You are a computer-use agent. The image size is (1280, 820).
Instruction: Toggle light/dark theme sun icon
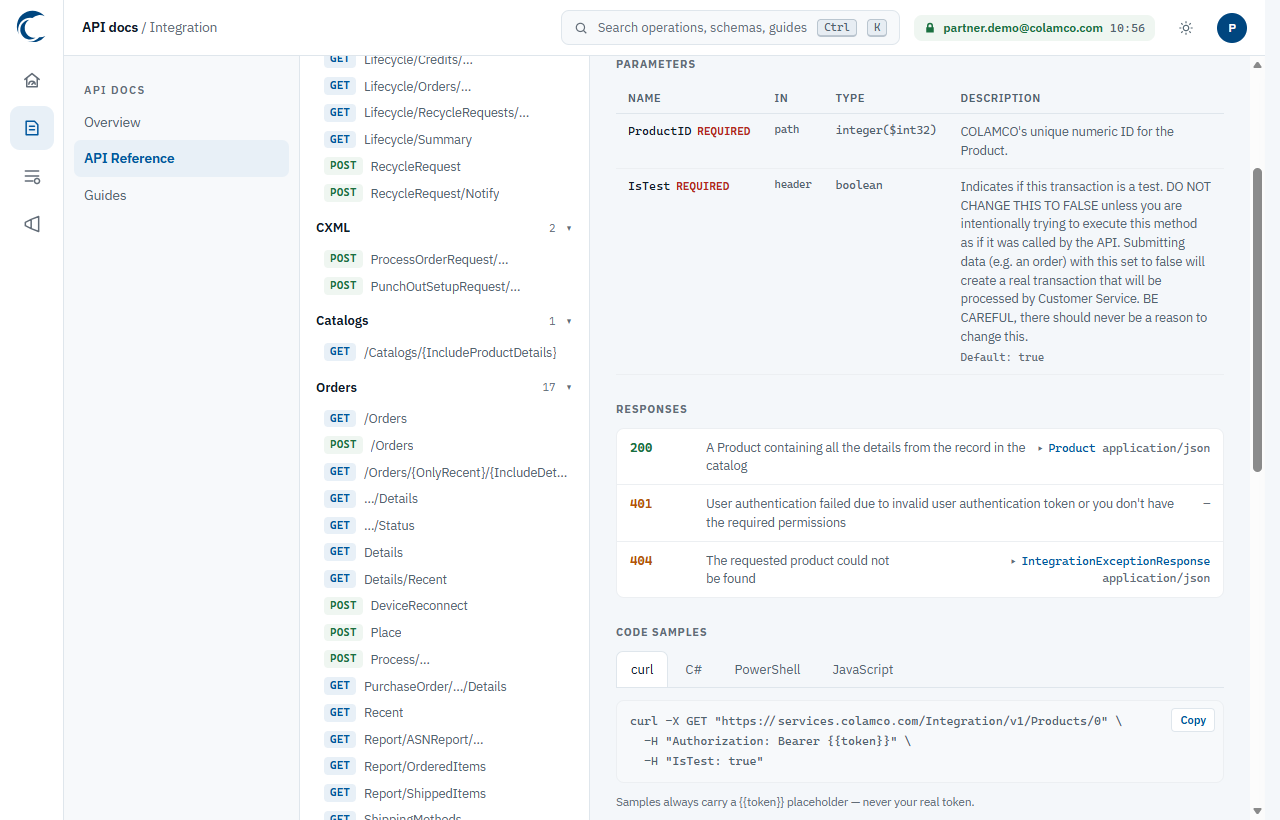tap(1186, 28)
